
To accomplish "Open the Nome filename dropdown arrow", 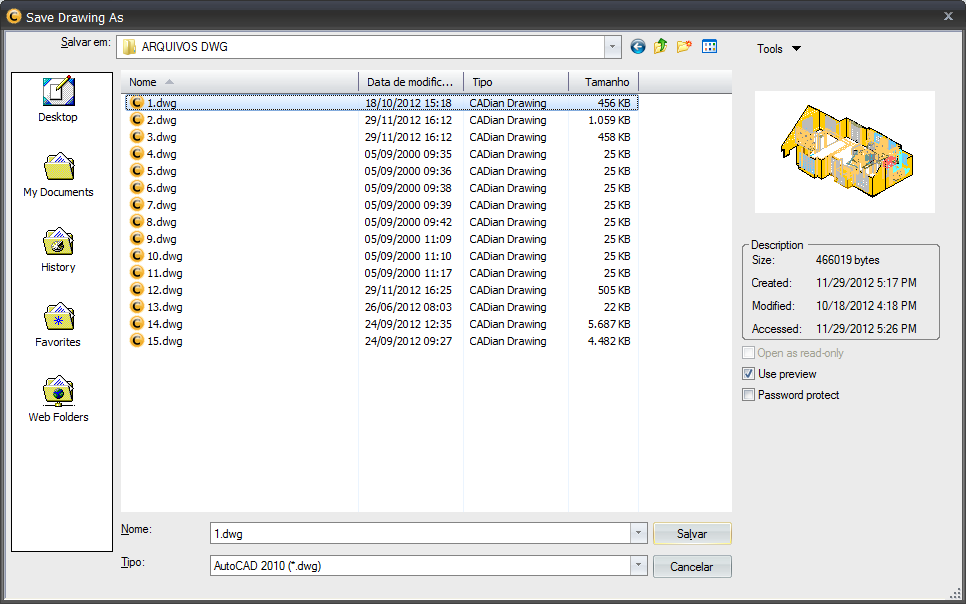I will pos(638,533).
